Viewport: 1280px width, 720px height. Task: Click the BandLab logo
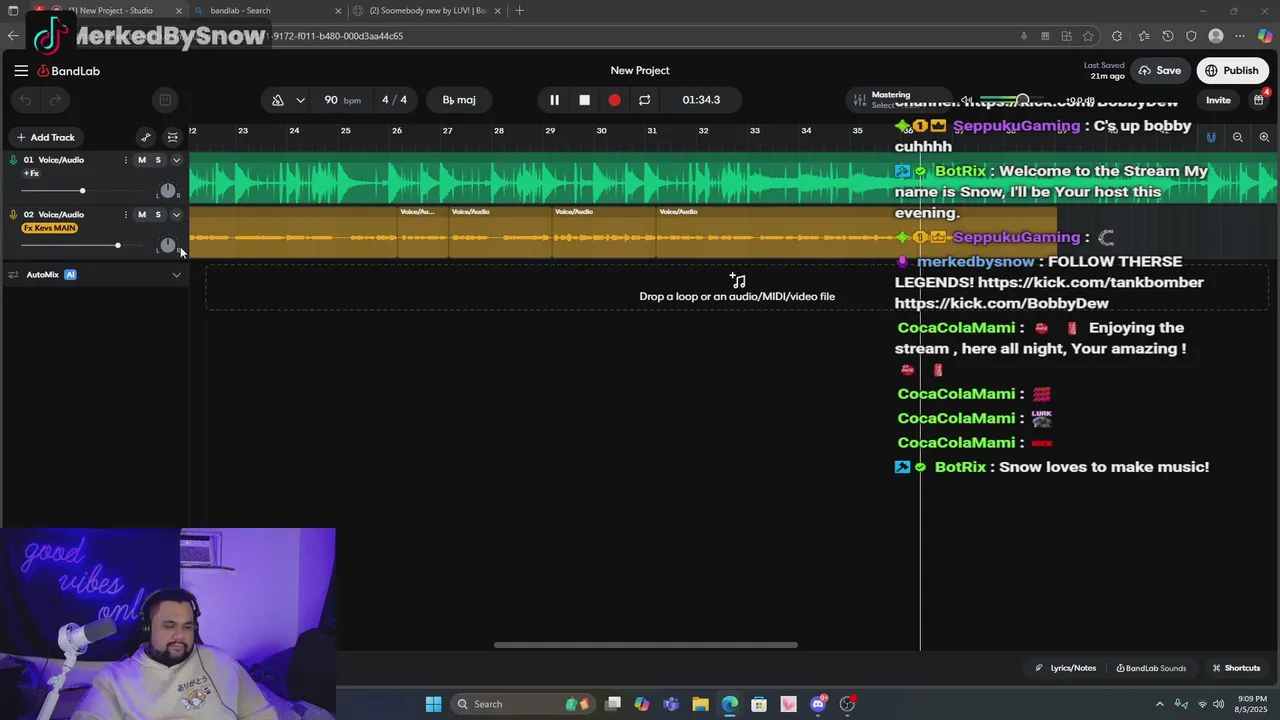click(x=69, y=71)
